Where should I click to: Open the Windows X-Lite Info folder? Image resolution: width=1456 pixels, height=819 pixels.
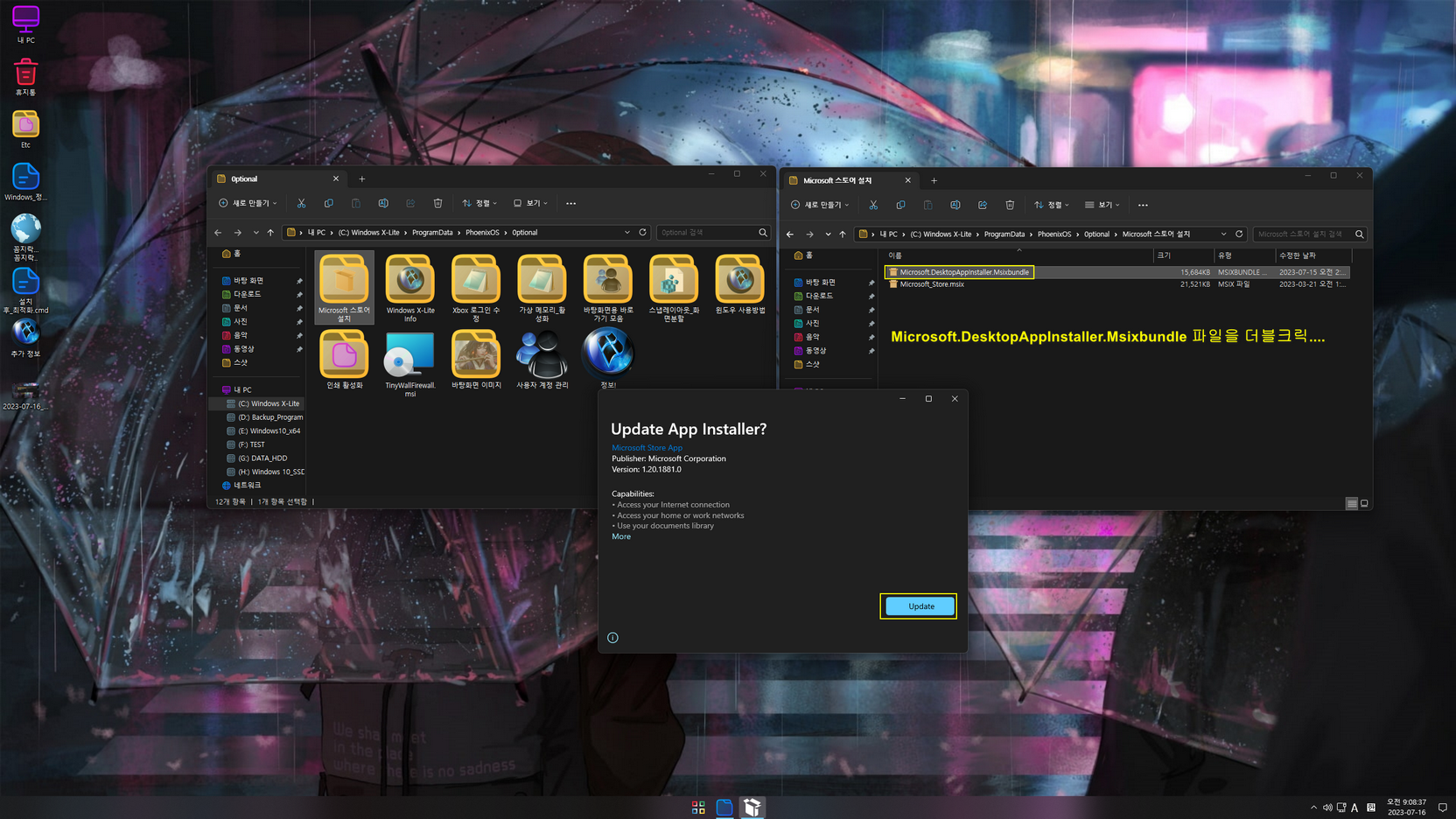tap(410, 288)
